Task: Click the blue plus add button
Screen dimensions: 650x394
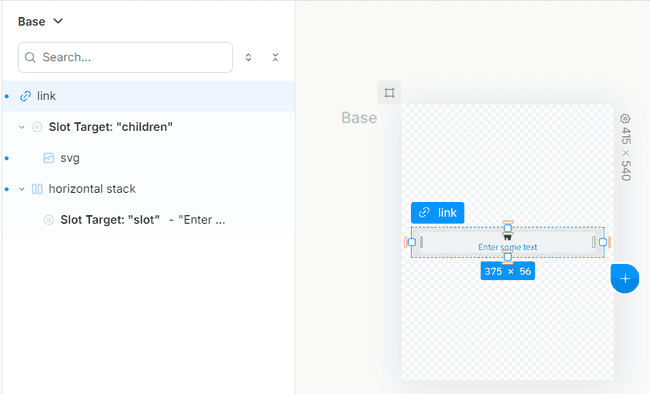Action: tap(625, 278)
